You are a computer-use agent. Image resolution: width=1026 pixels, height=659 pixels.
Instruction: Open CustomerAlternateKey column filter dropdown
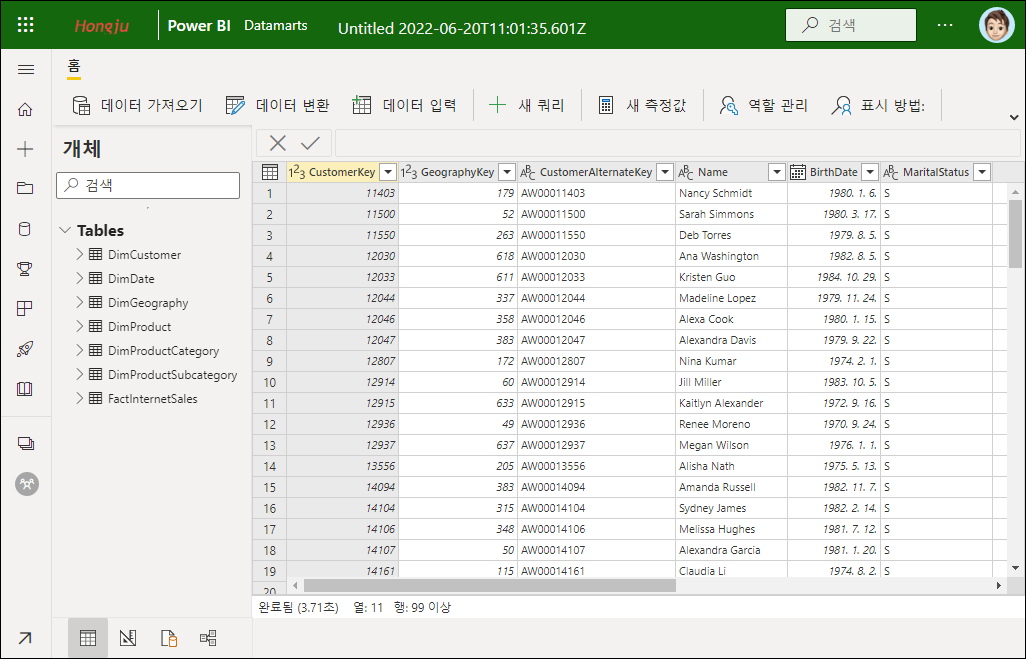tap(665, 172)
